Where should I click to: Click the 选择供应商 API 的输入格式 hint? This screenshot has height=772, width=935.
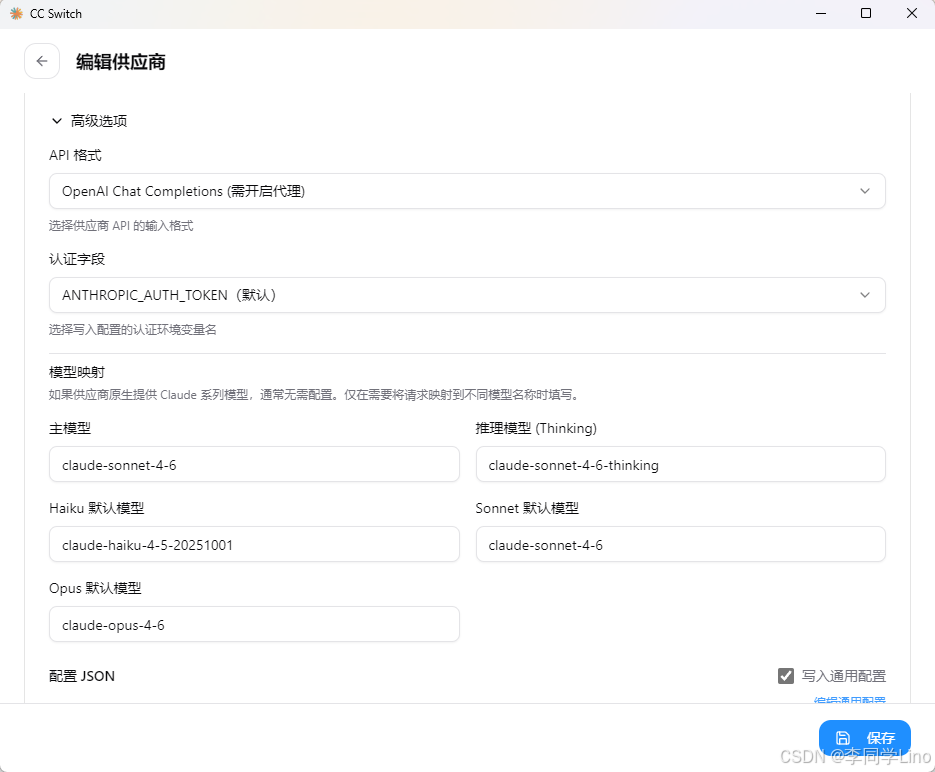click(121, 226)
